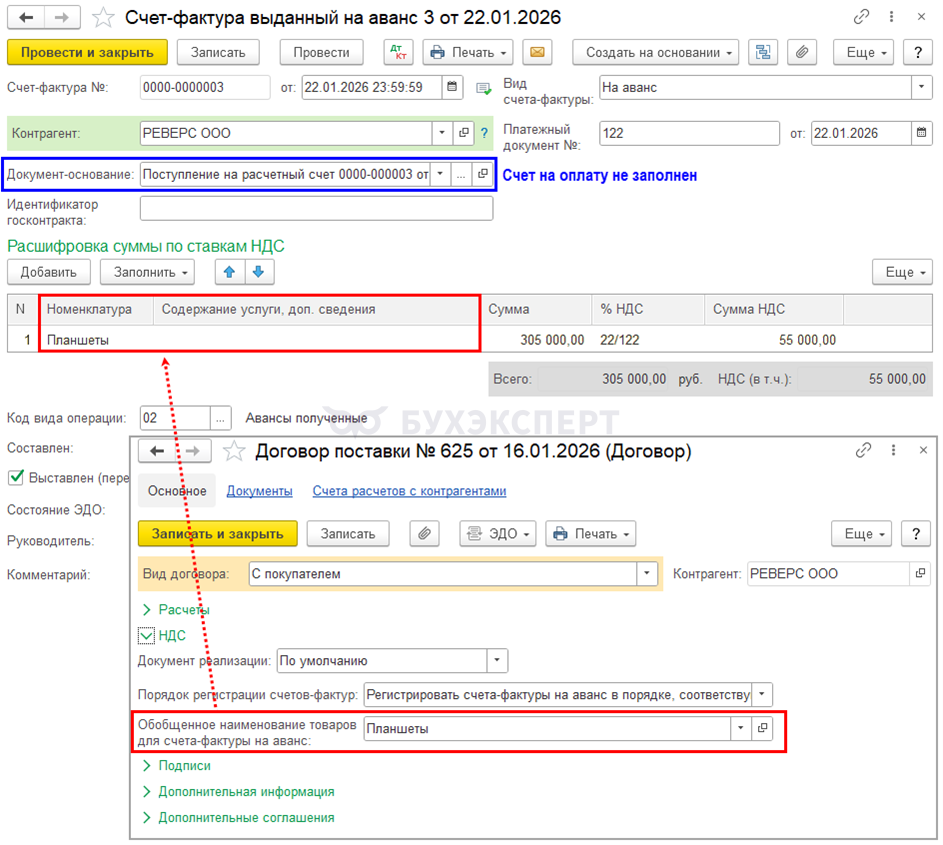Switch to Основное tab in contract

177,491
